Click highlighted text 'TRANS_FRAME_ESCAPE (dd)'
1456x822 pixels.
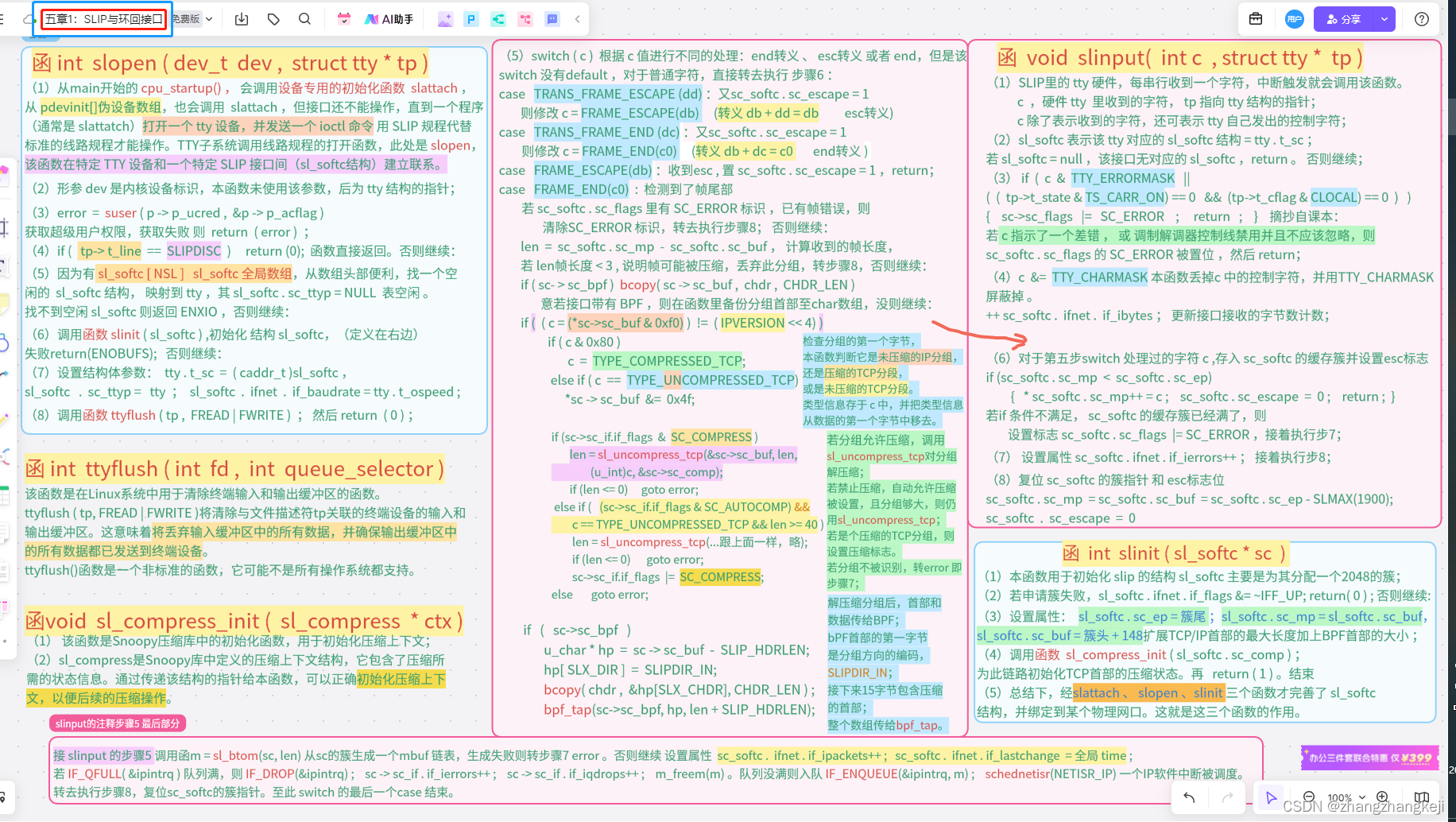tap(618, 94)
